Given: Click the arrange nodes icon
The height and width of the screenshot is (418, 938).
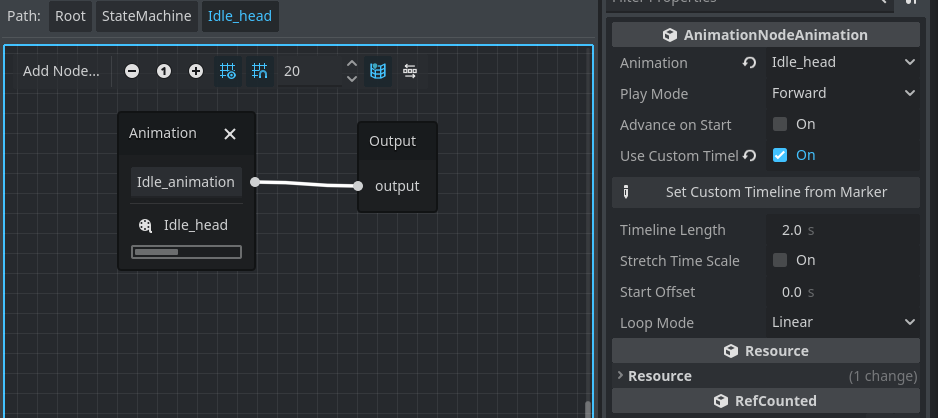Looking at the screenshot, I should coord(410,71).
